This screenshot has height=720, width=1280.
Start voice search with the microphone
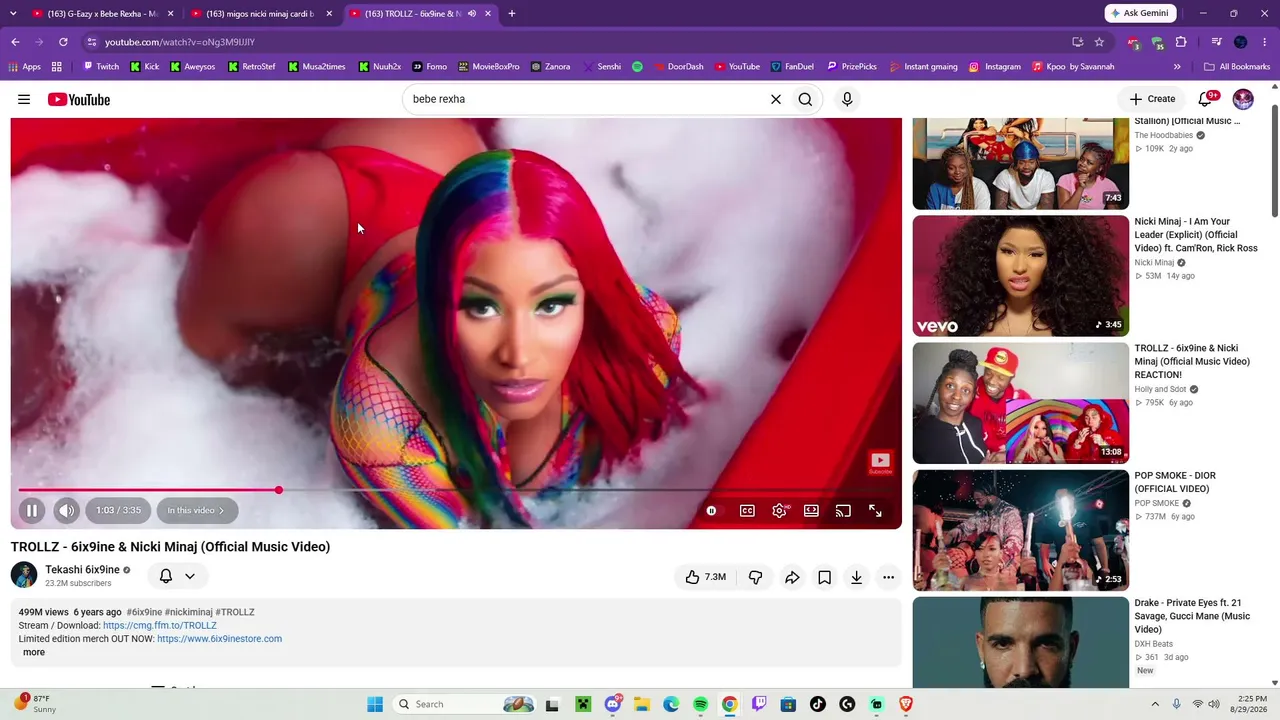point(847,99)
